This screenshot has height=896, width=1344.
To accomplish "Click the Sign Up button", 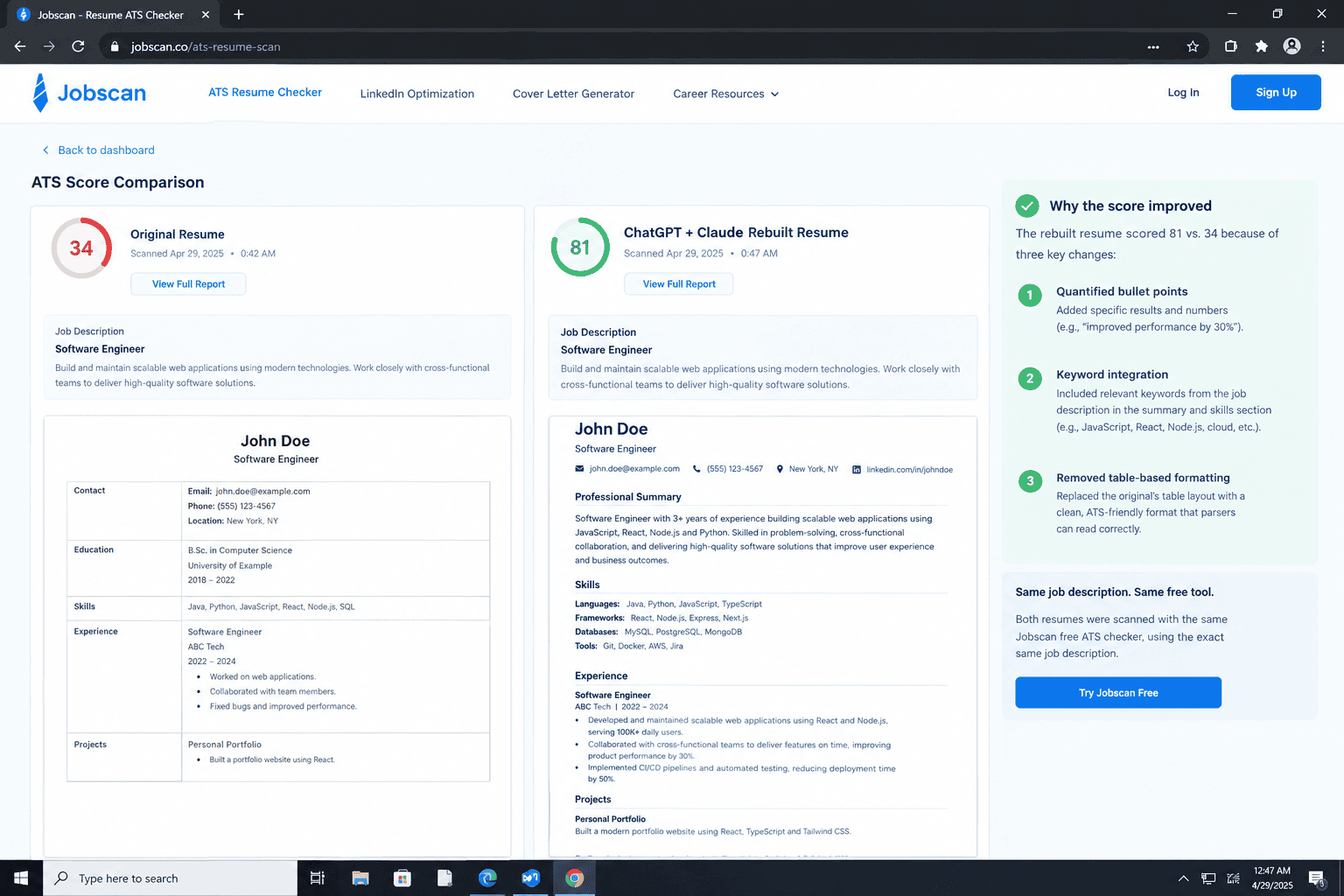I will point(1276,93).
